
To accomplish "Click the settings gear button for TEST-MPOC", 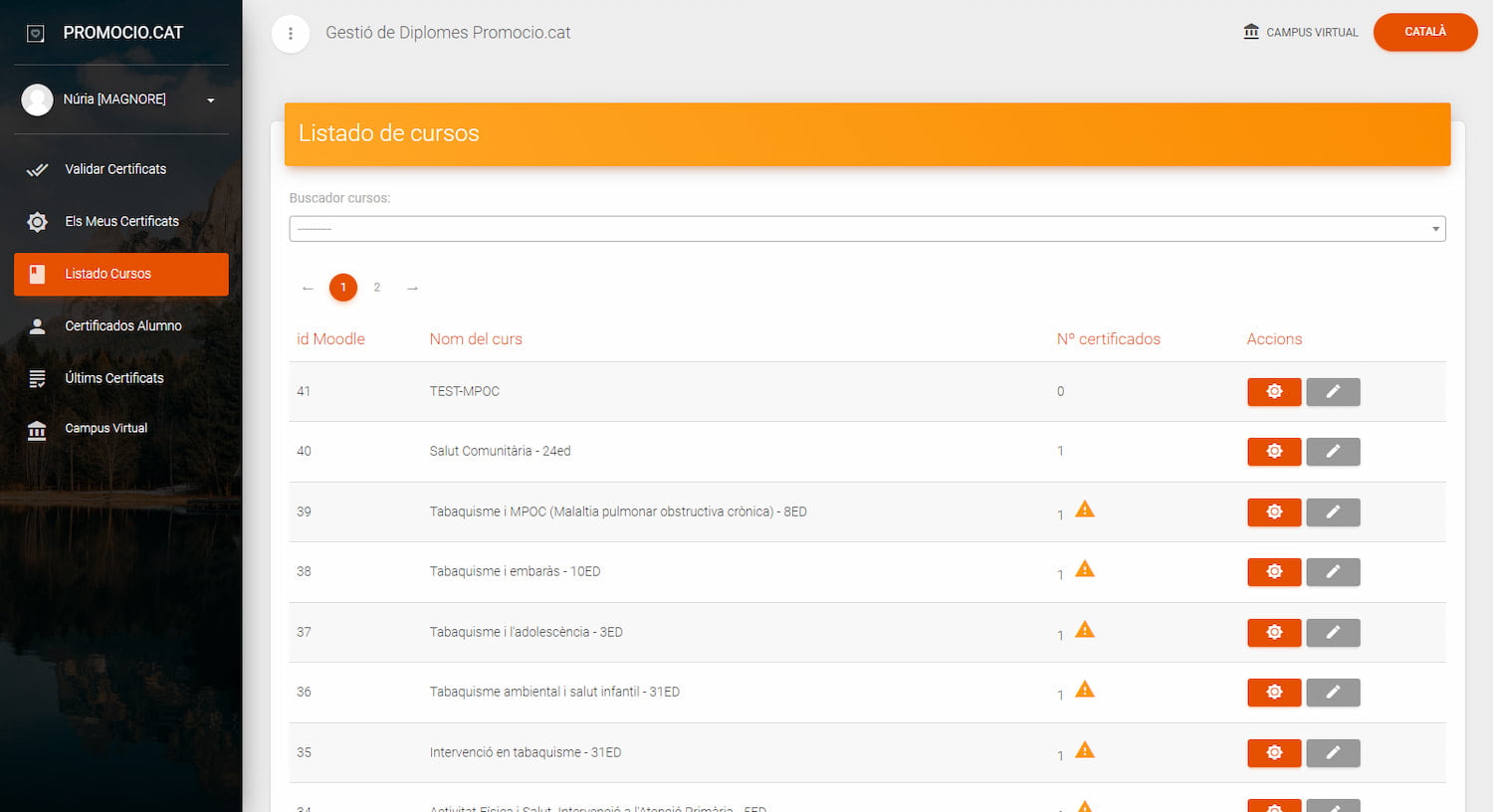I will (x=1274, y=392).
